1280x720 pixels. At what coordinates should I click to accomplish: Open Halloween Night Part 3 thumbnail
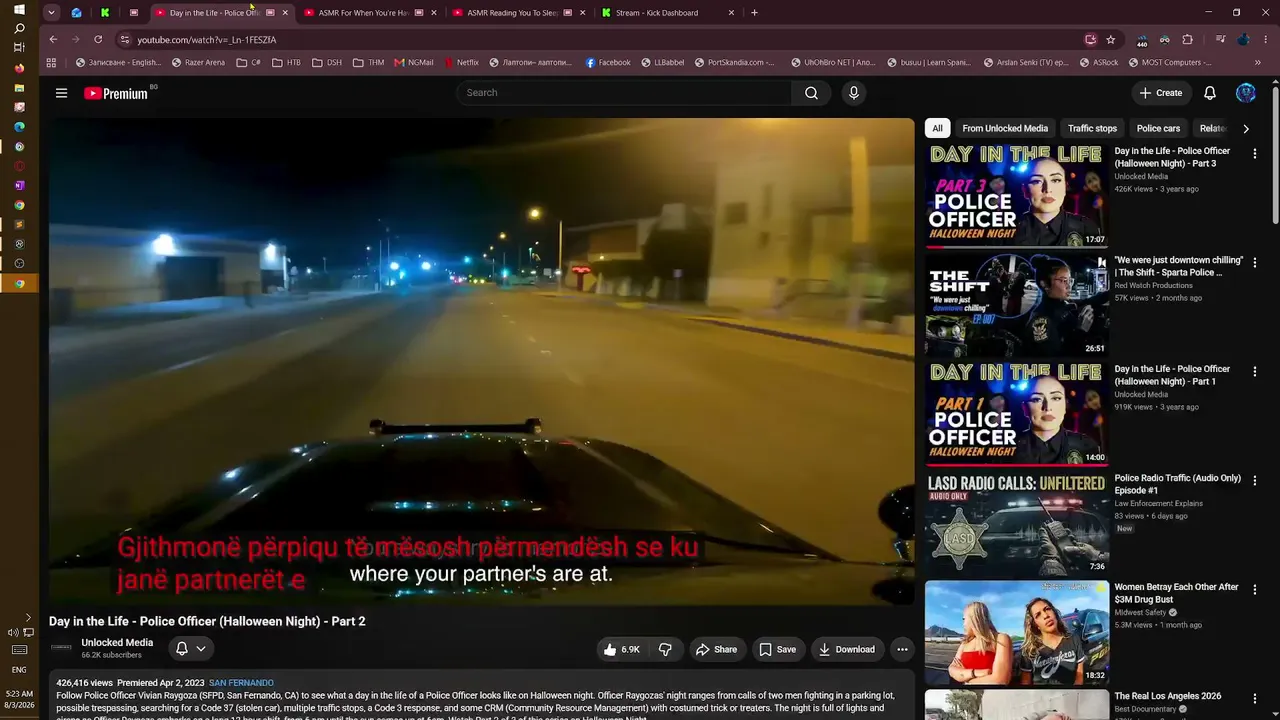1016,196
